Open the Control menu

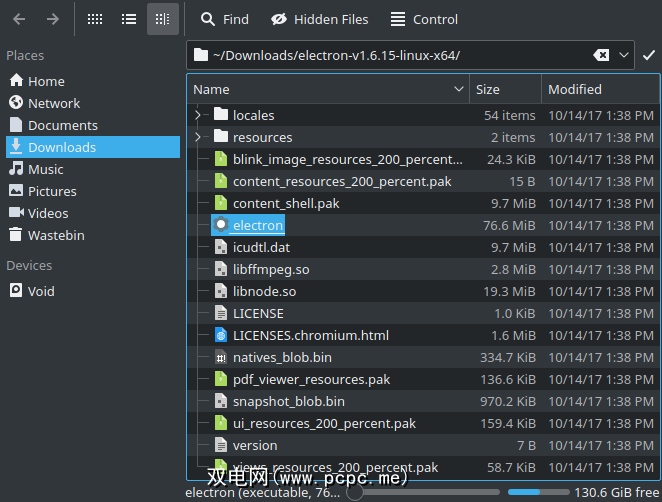[x=424, y=19]
